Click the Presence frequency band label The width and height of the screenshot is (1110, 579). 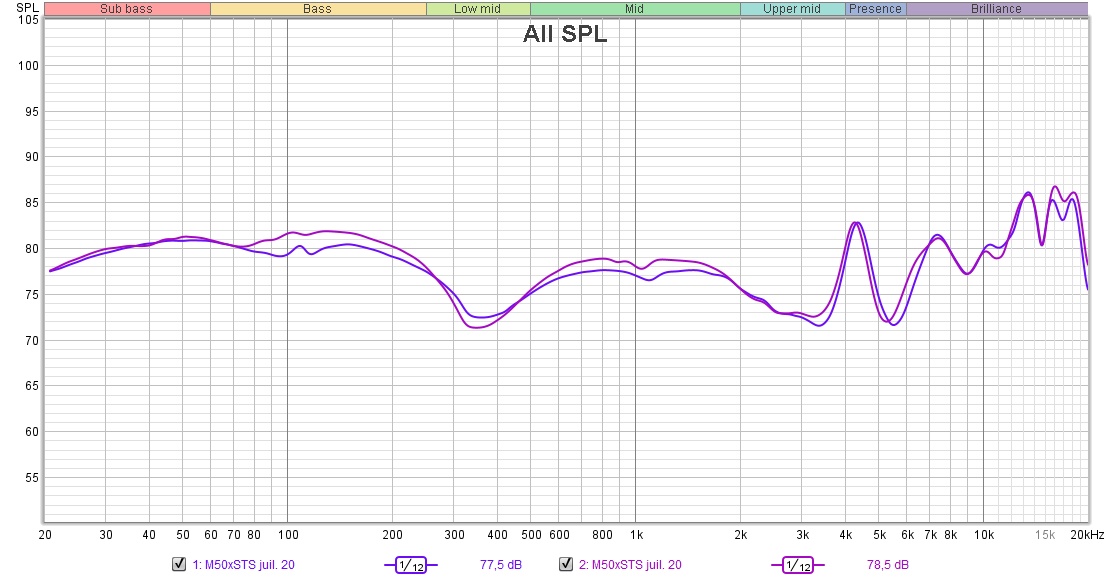pyautogui.click(x=876, y=8)
